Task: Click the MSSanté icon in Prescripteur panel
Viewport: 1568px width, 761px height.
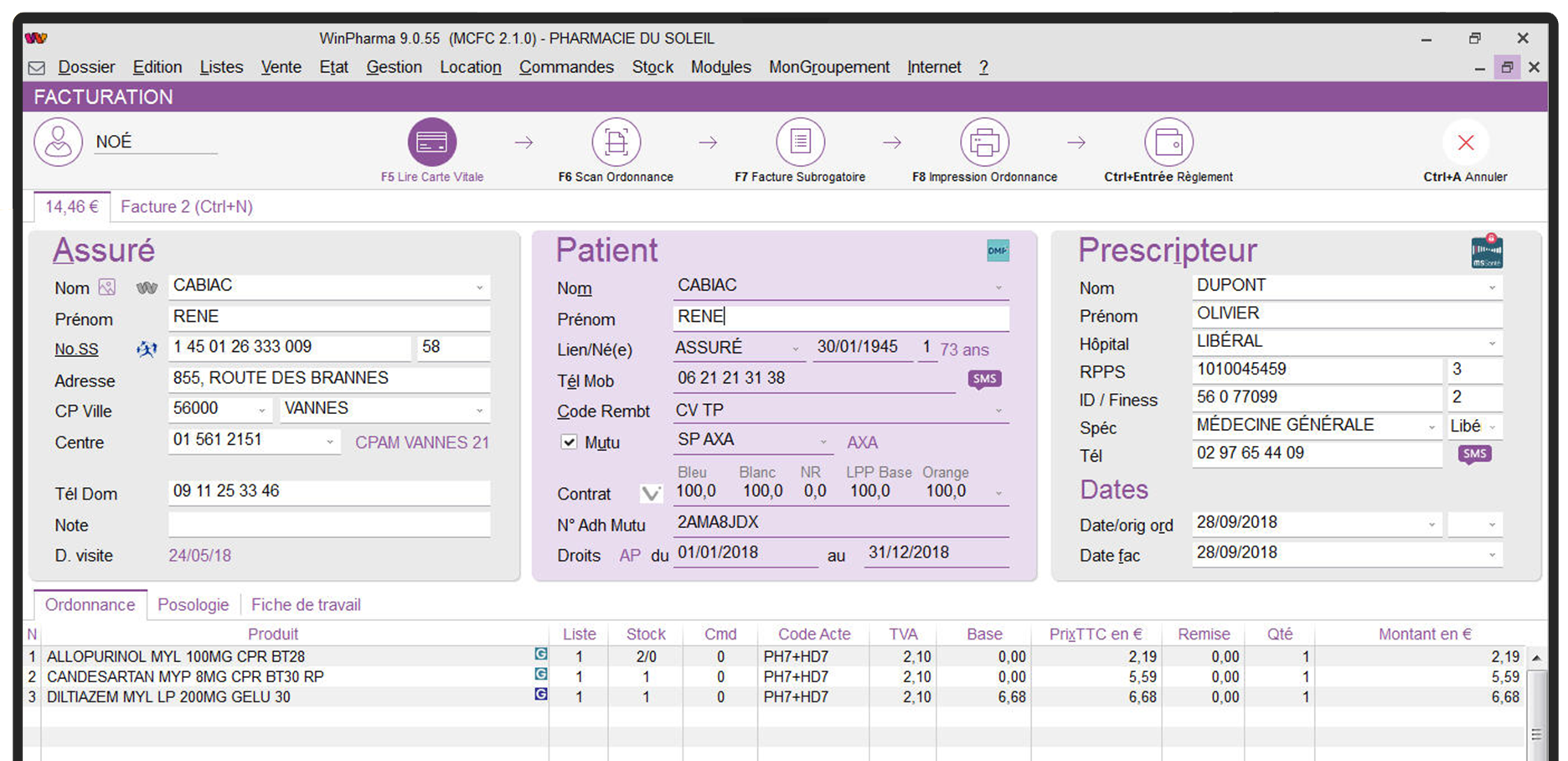Action: pos(1488,251)
